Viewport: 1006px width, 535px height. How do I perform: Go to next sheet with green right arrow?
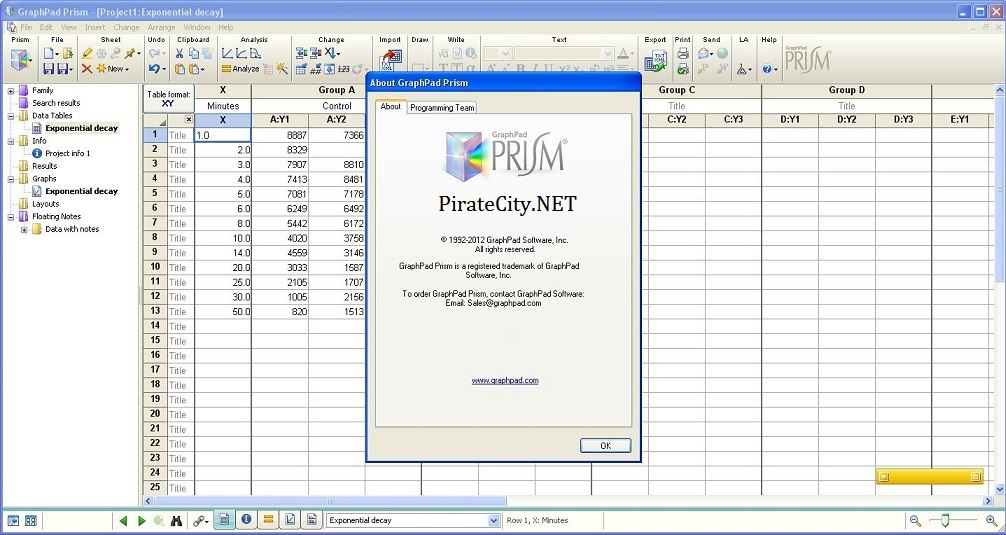(x=142, y=521)
